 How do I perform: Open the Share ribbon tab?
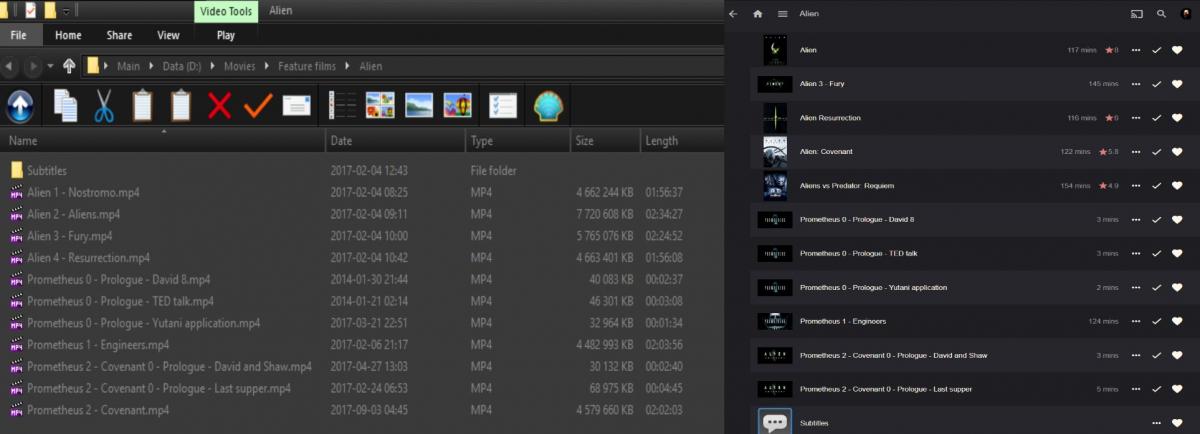[x=119, y=35]
